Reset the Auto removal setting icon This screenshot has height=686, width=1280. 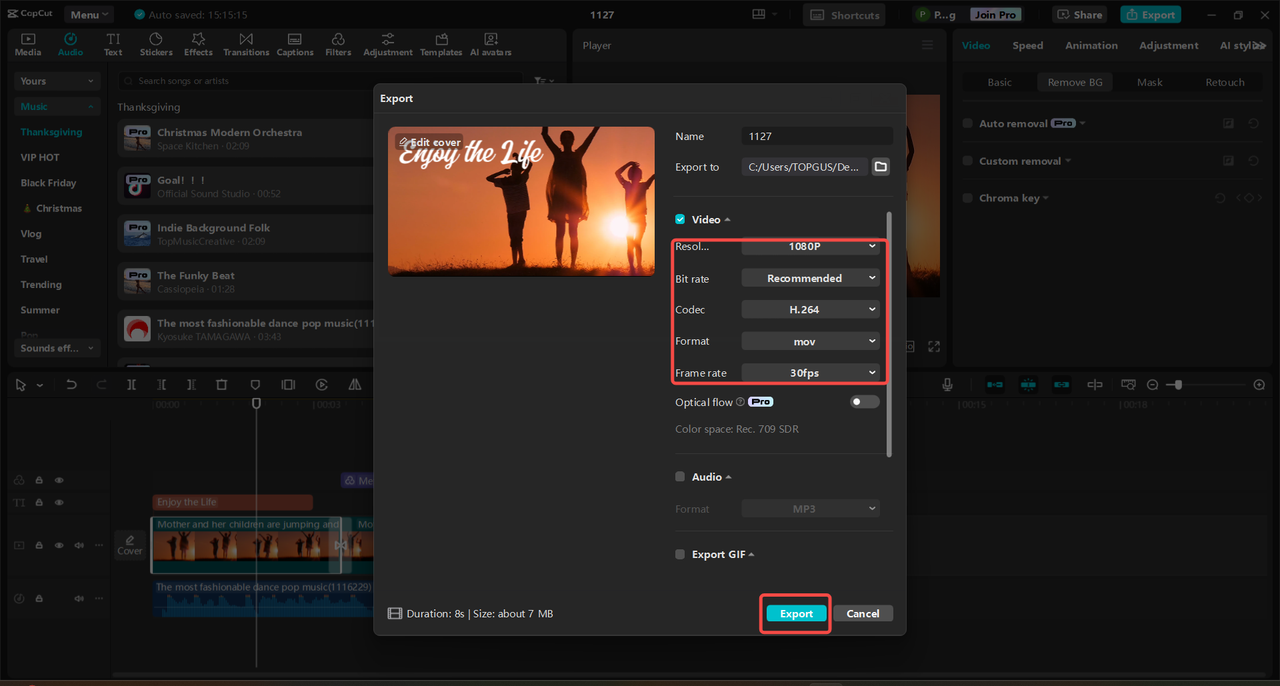[1253, 123]
